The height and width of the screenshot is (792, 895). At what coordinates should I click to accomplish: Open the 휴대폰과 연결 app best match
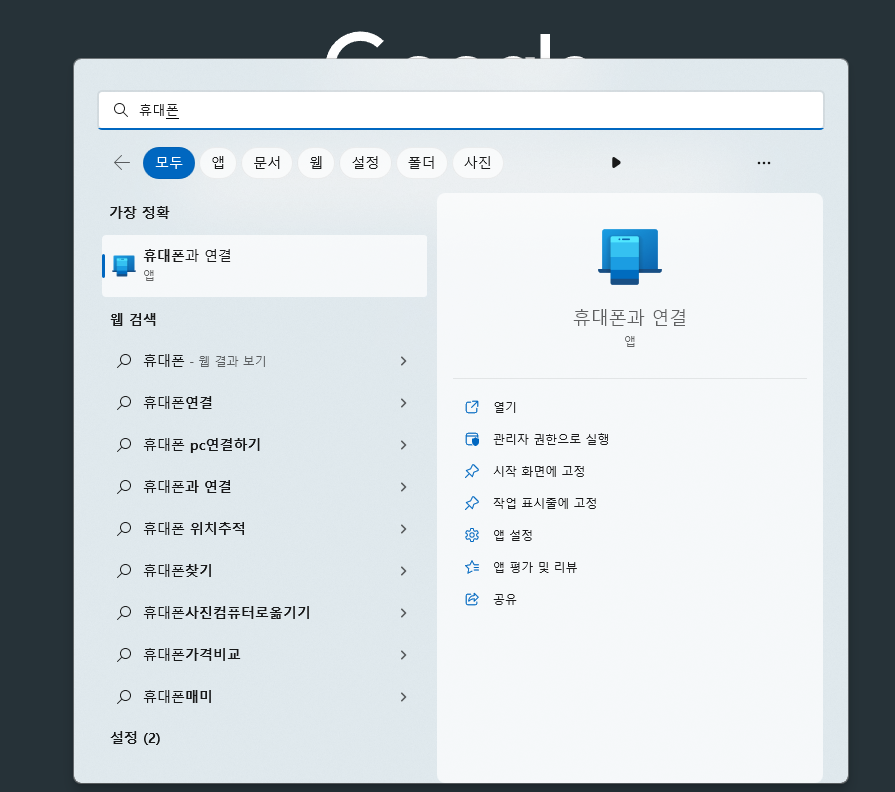pos(264,266)
